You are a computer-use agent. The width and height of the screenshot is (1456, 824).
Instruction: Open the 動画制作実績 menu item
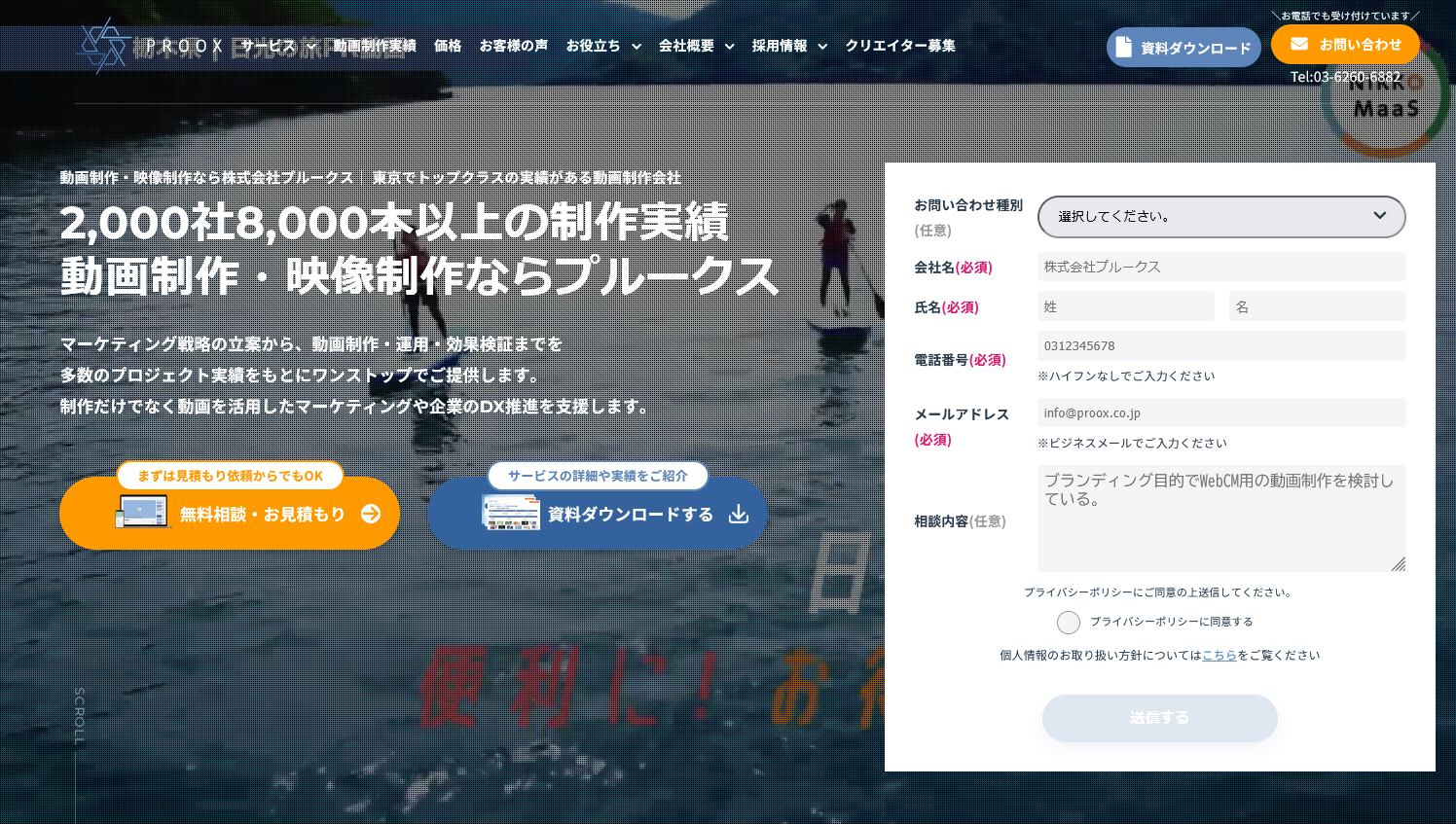coord(375,46)
